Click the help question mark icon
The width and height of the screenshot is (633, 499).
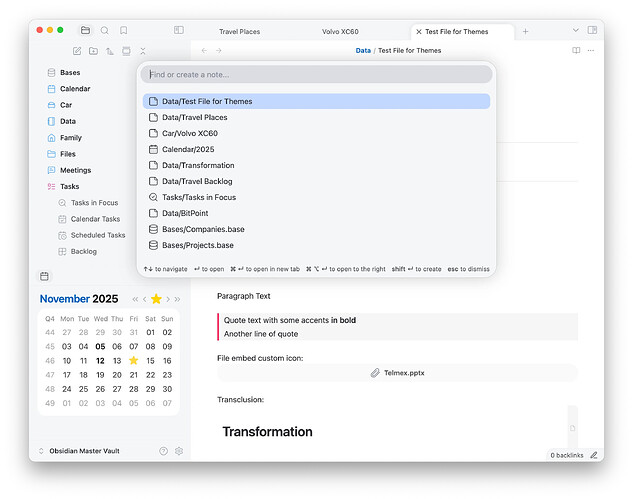point(163,451)
